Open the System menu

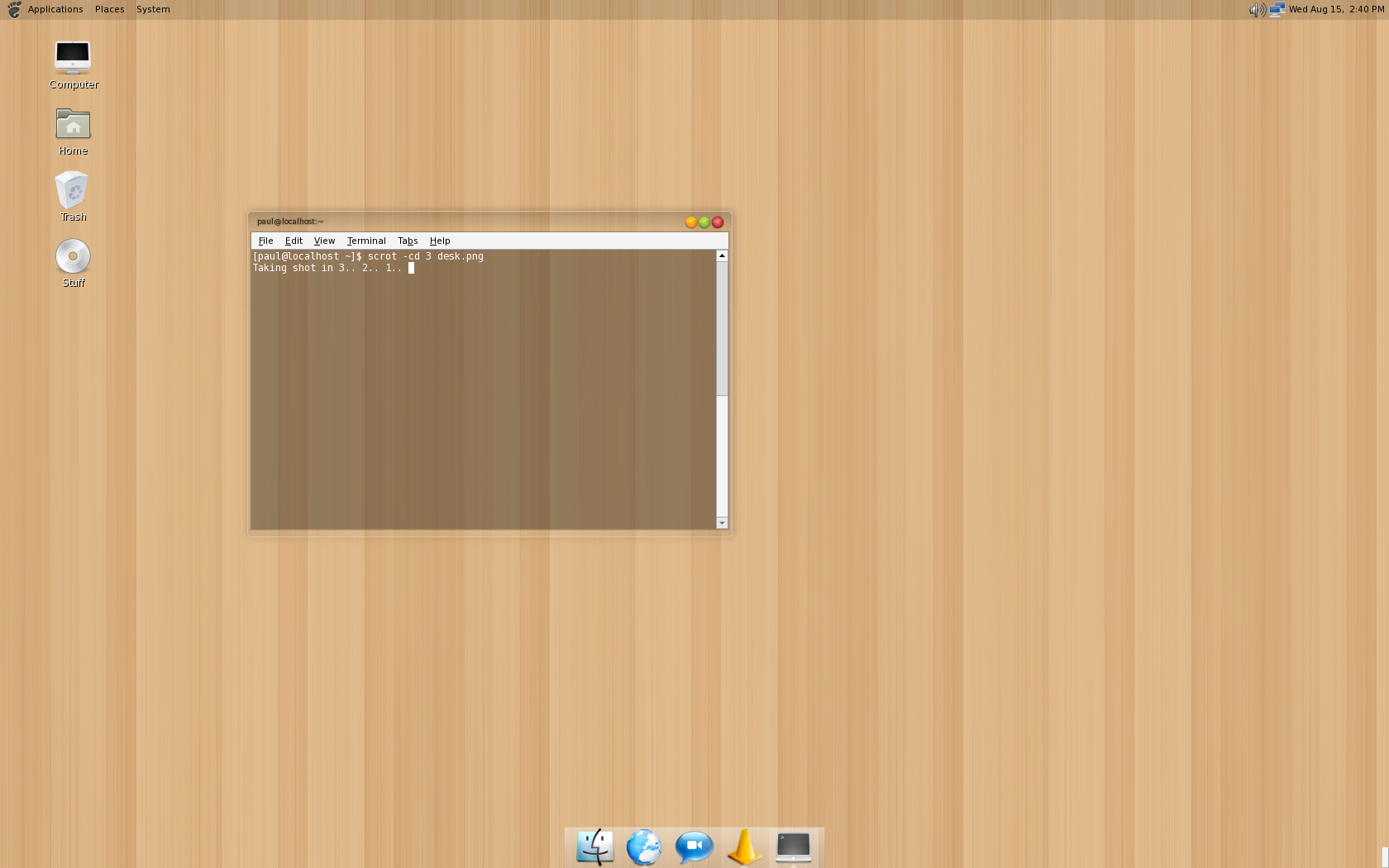click(153, 10)
